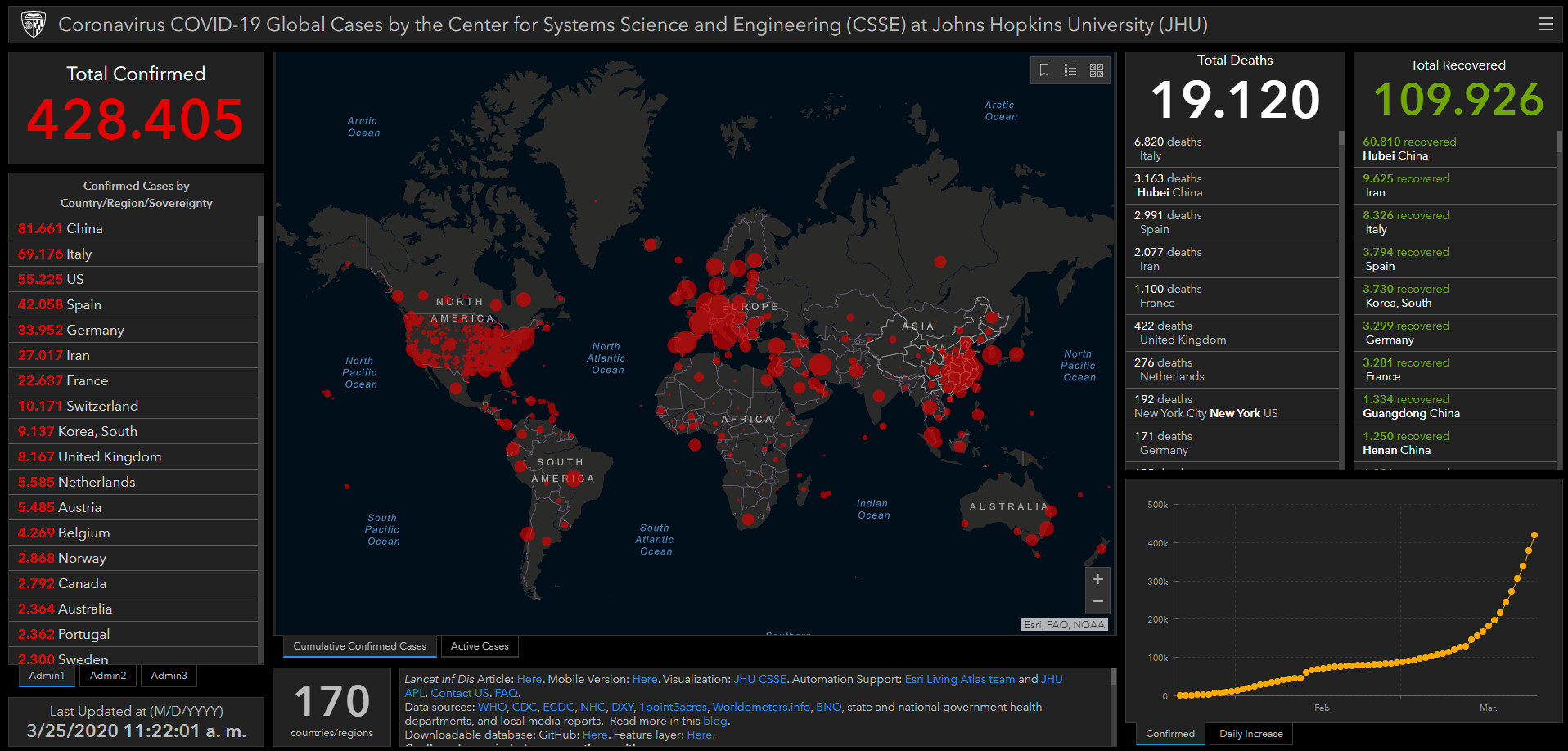Select the Cumulative Confirmed Cases tab
Screen dimensions: 1568x751
coord(359,646)
